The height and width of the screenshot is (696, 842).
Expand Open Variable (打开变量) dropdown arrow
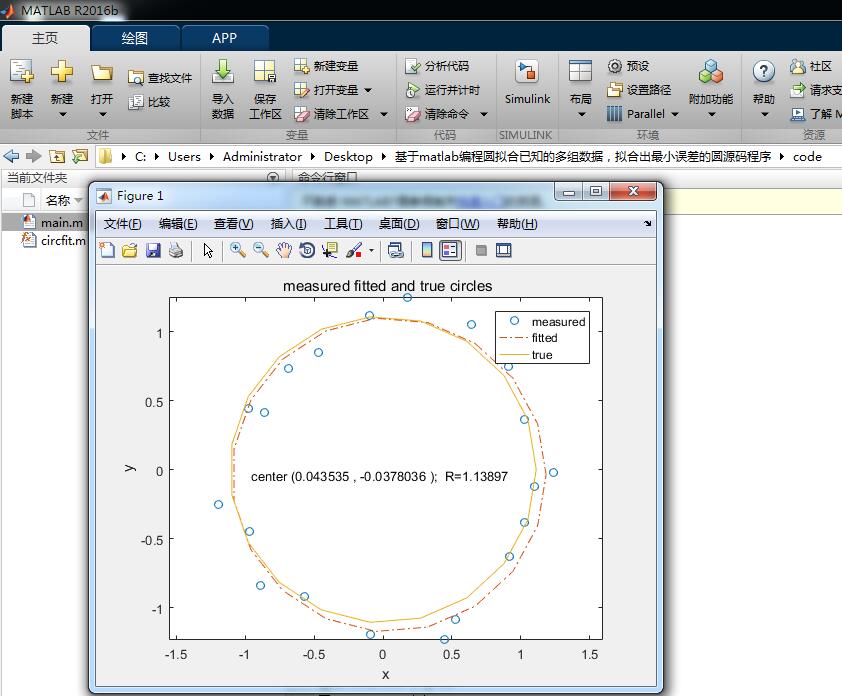tap(368, 90)
